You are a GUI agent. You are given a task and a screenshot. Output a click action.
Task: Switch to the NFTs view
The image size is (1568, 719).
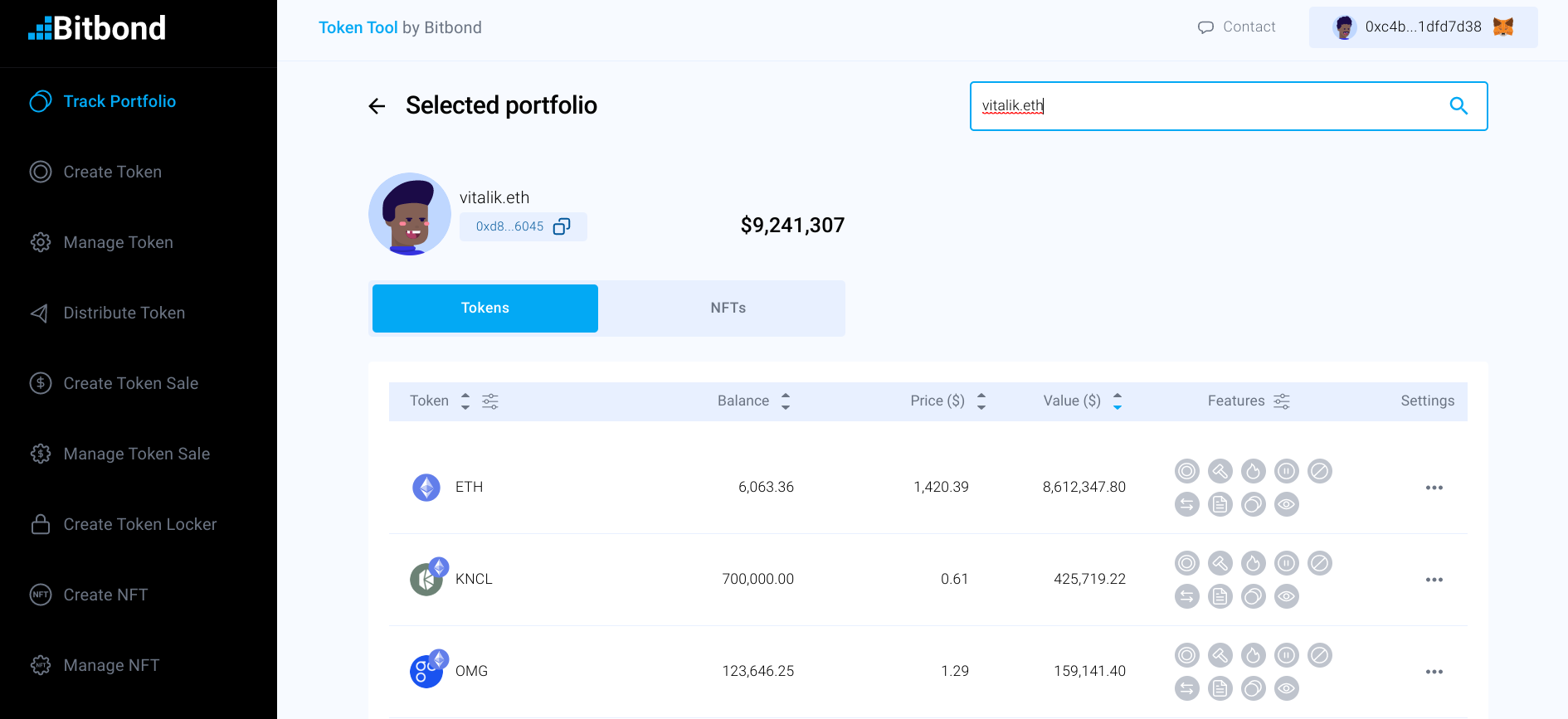728,308
